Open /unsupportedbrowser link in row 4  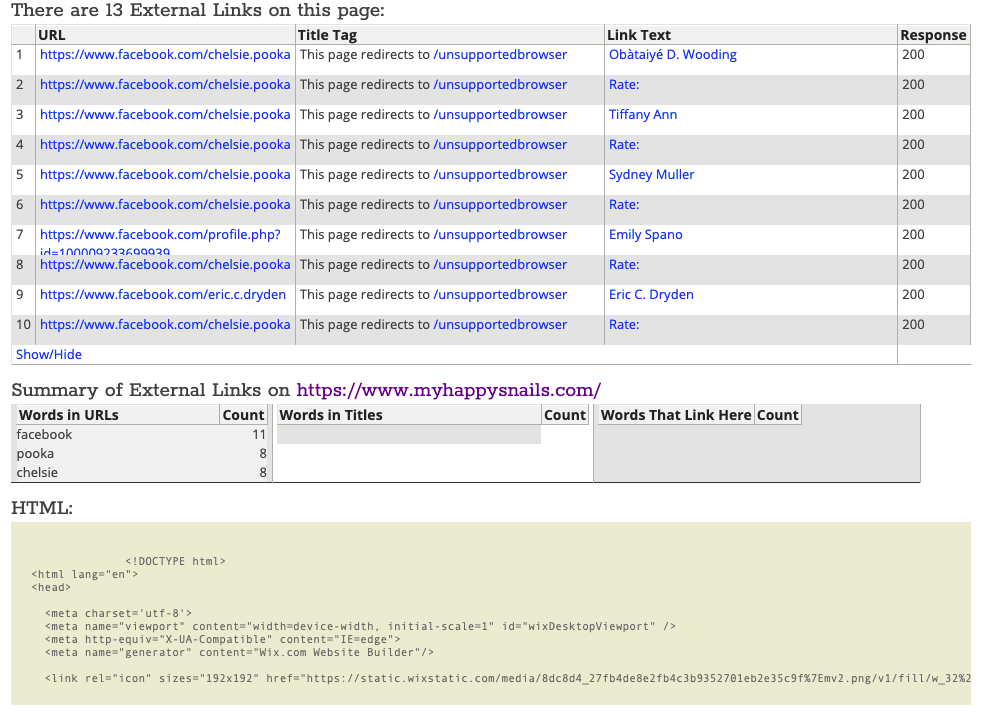[x=500, y=145]
